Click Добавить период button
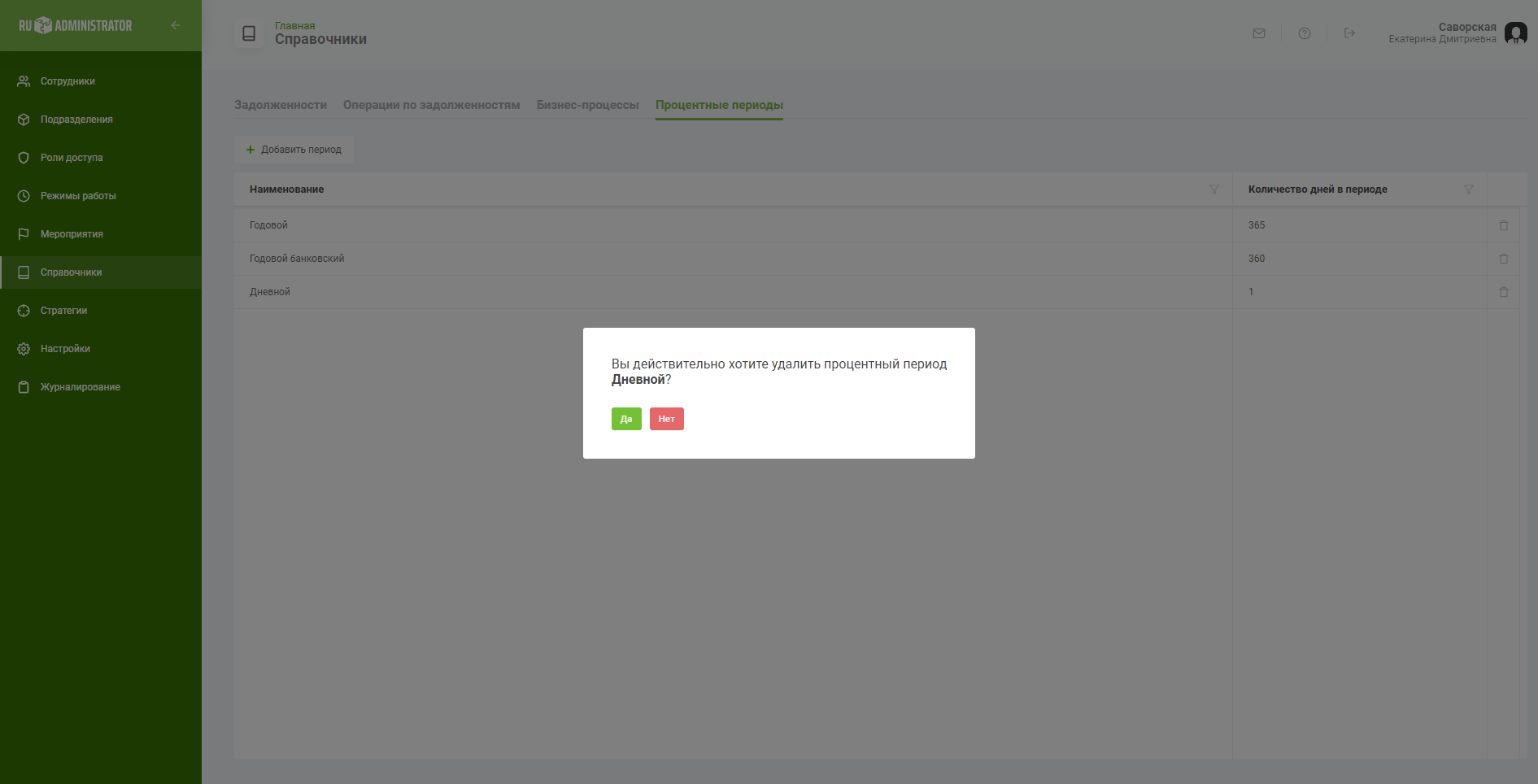 [x=294, y=150]
